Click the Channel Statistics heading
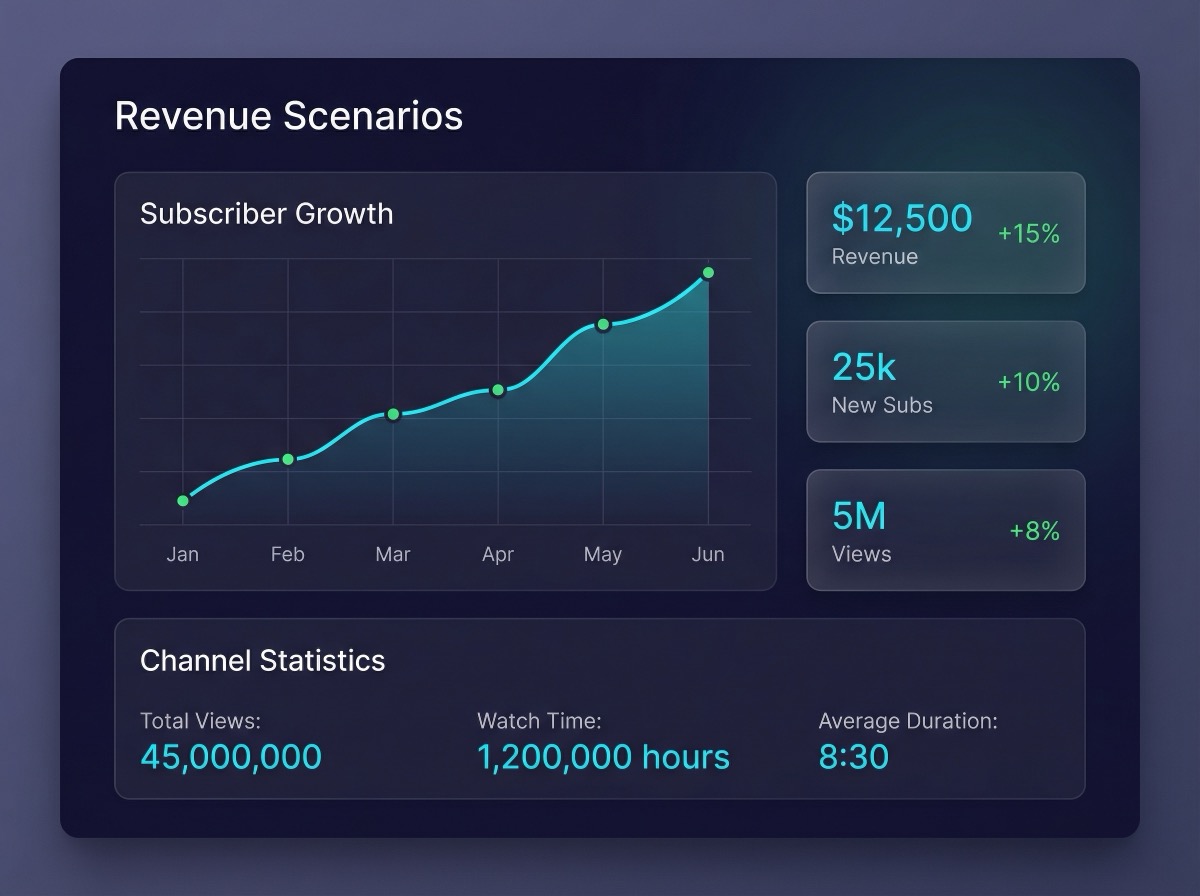Image resolution: width=1200 pixels, height=896 pixels. pos(262,661)
